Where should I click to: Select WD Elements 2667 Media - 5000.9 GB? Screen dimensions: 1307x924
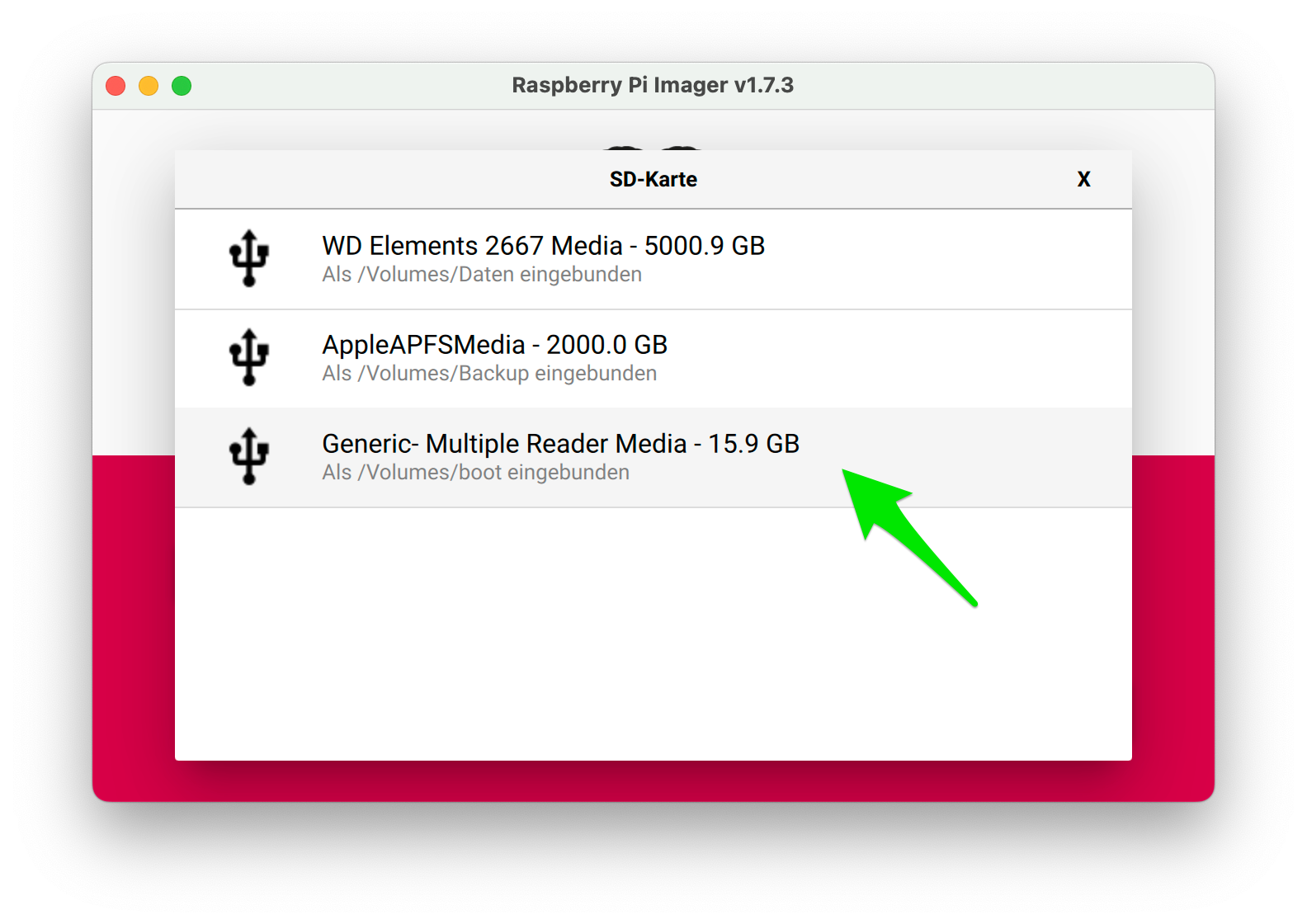[x=653, y=259]
